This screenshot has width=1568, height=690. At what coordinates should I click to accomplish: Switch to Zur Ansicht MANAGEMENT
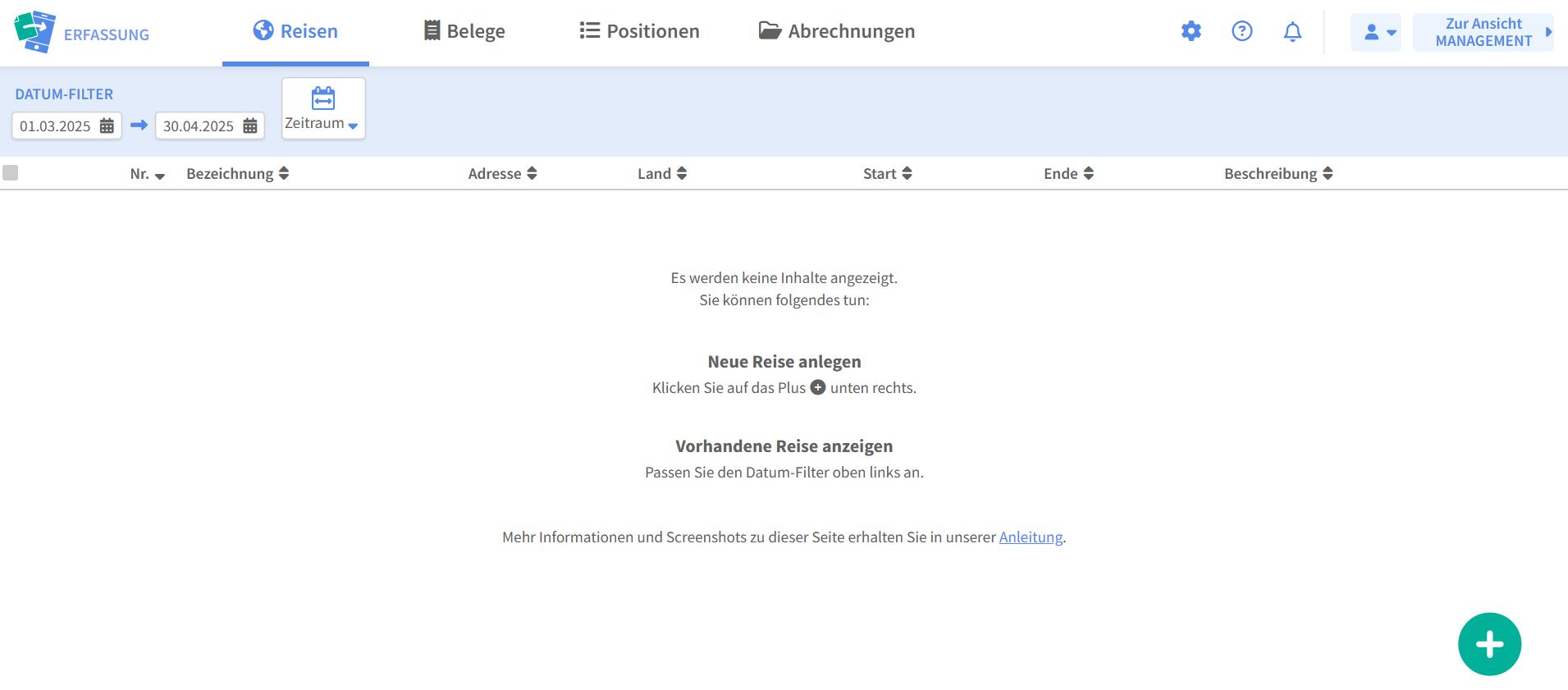(1483, 33)
